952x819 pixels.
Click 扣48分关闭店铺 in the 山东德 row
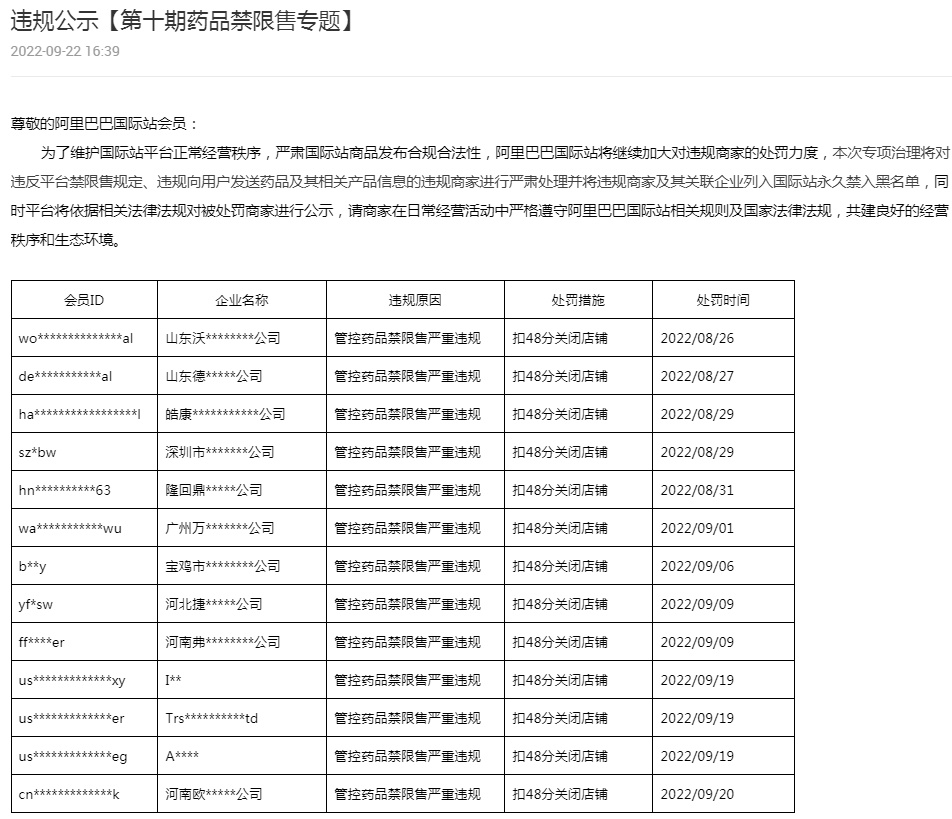[x=560, y=376]
